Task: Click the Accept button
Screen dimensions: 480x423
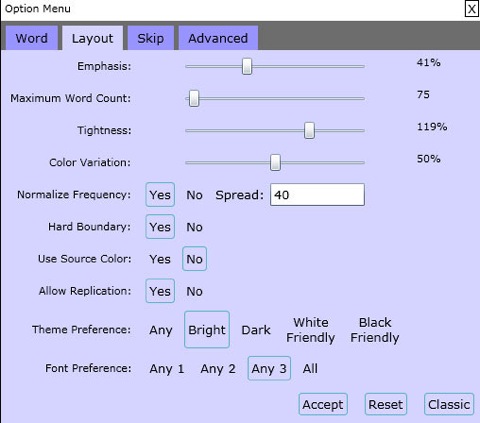Action: [x=323, y=404]
